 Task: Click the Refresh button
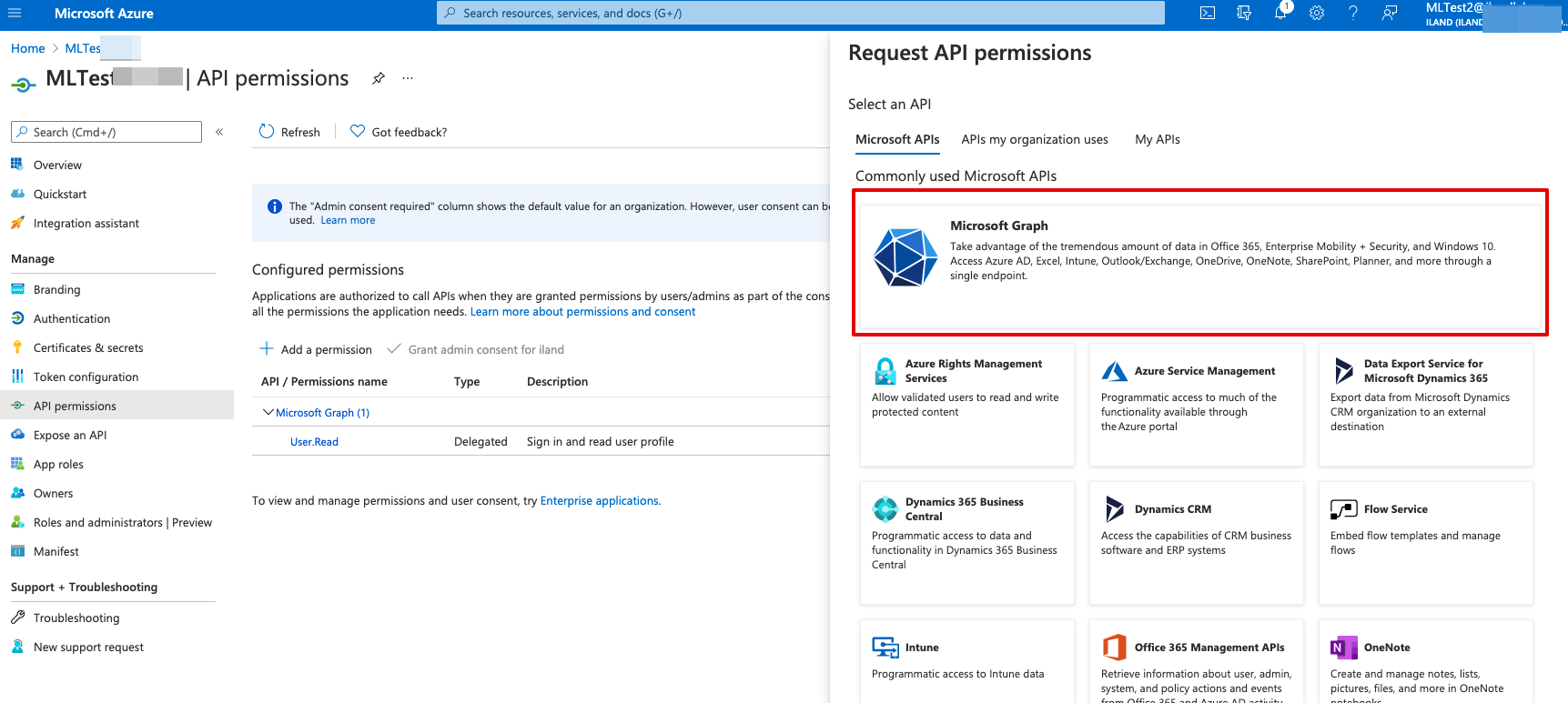(289, 132)
